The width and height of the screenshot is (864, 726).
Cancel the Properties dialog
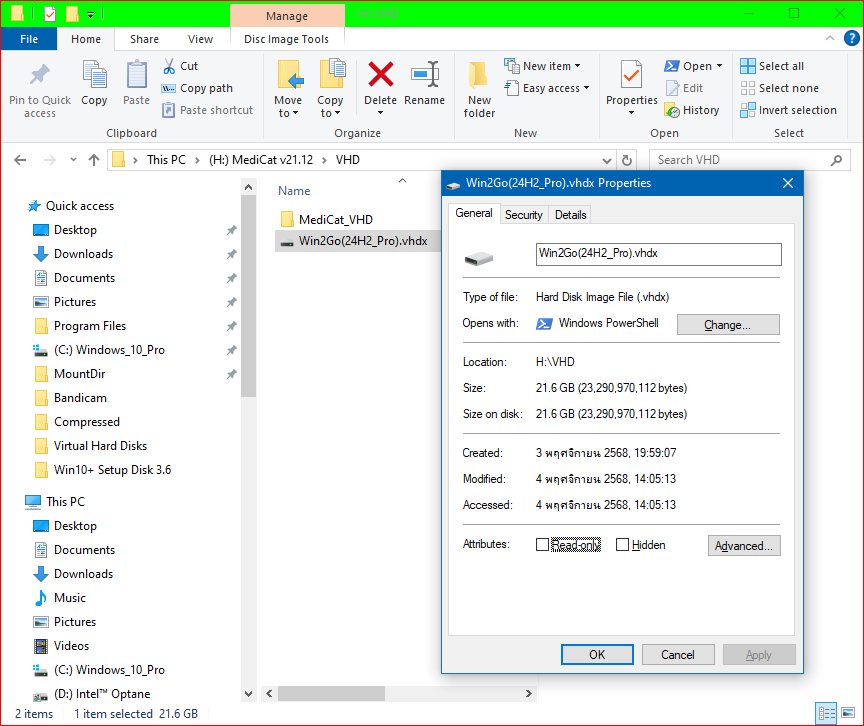coord(678,654)
